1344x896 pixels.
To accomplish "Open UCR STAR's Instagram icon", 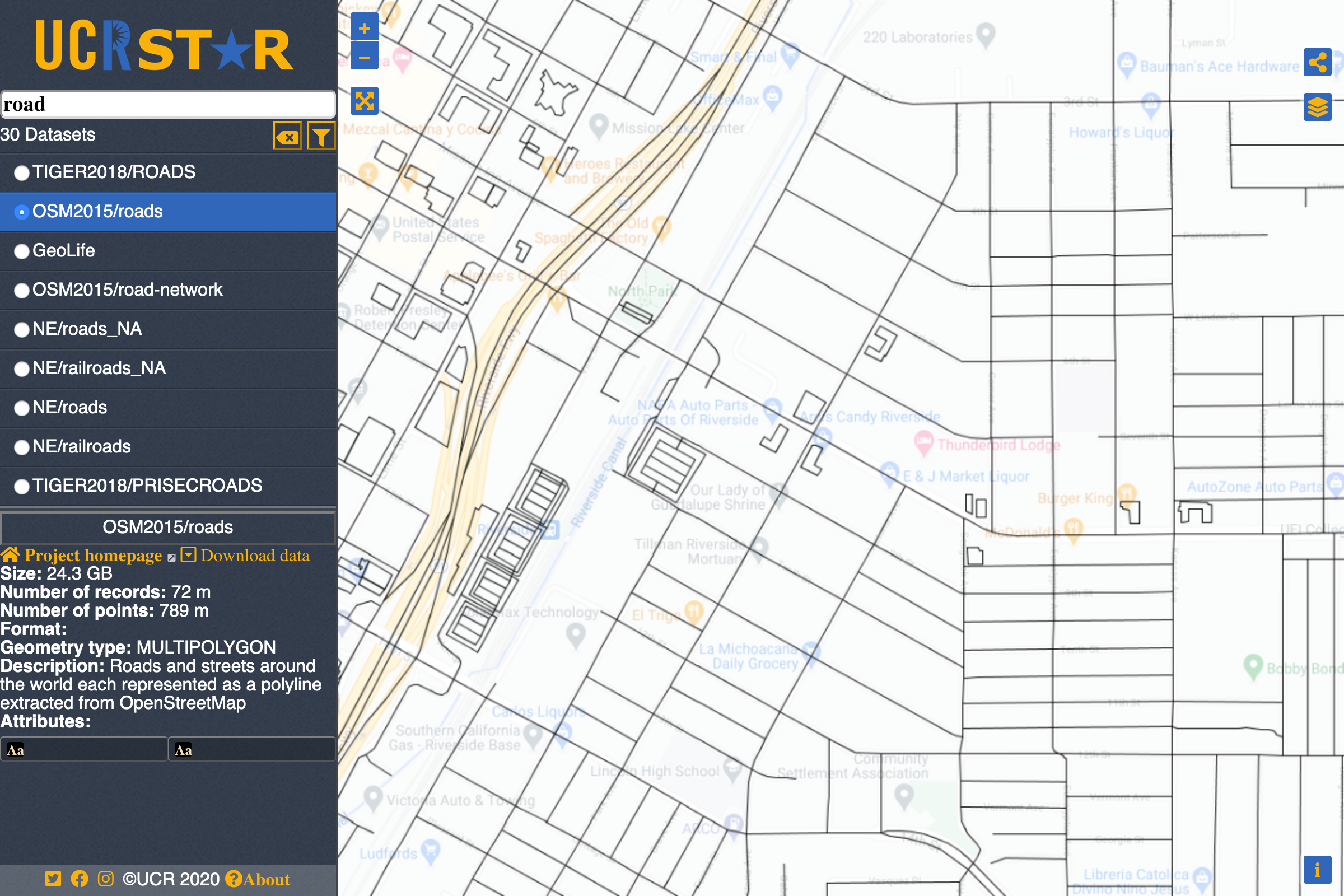I will pos(105,878).
